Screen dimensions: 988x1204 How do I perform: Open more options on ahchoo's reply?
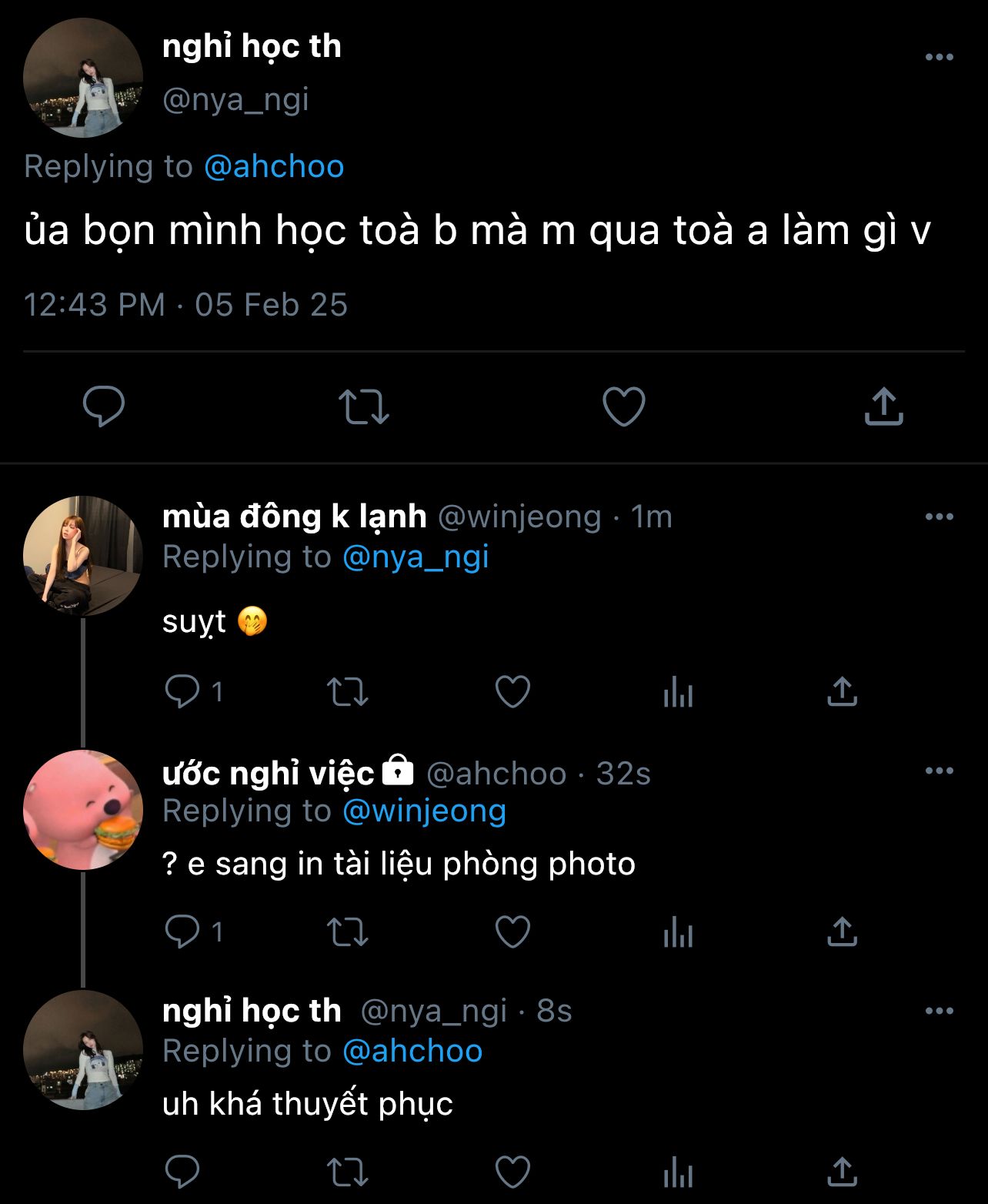pyautogui.click(x=939, y=771)
